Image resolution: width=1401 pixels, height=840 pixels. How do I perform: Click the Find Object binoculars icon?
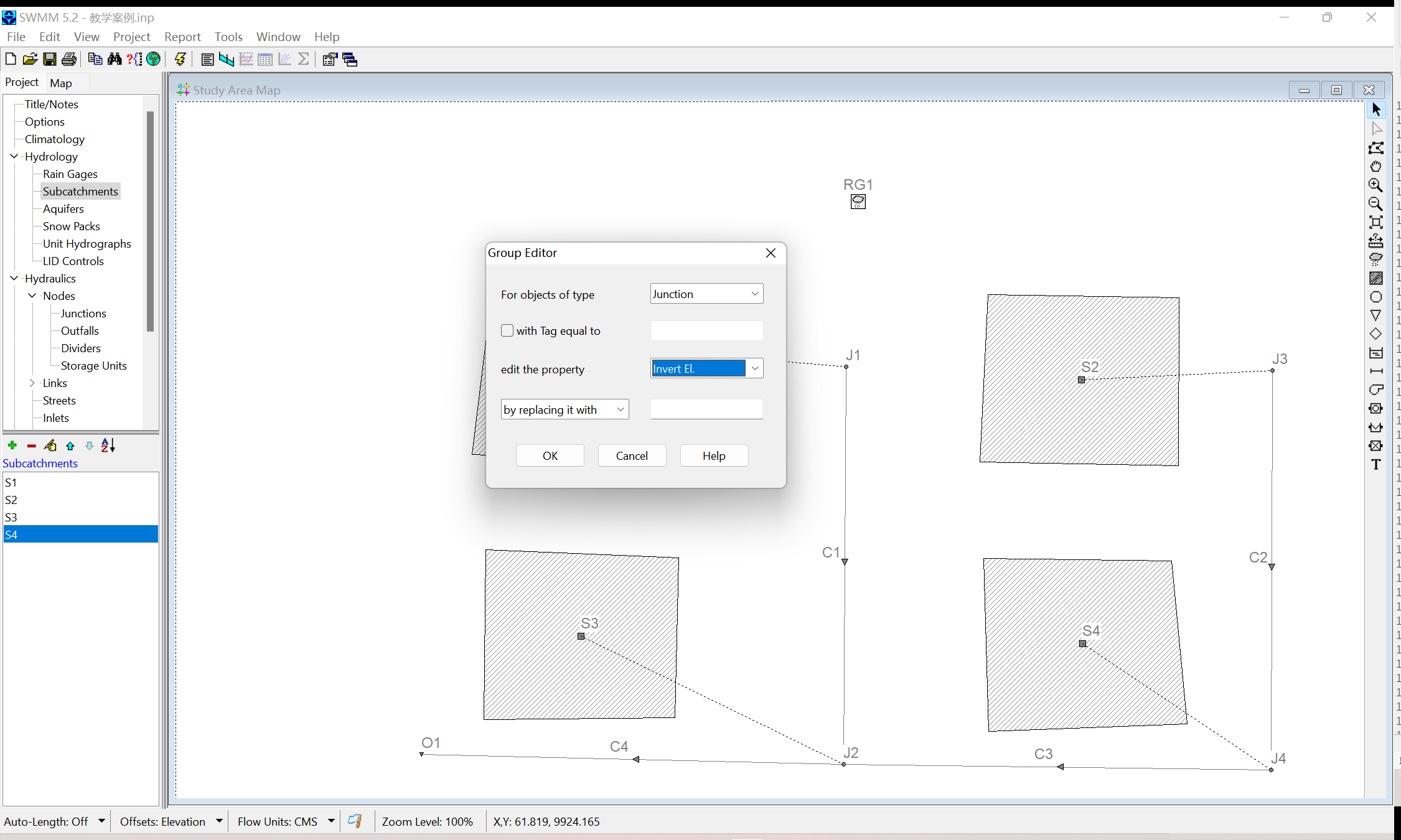coord(115,59)
